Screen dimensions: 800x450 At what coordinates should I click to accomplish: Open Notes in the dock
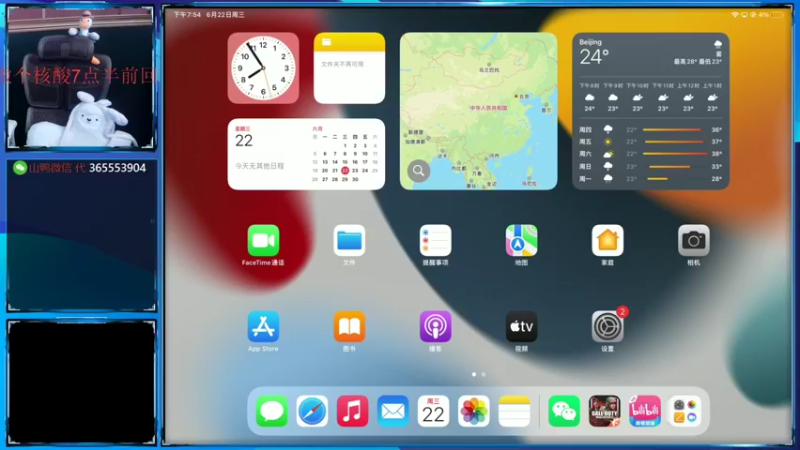pyautogui.click(x=514, y=411)
